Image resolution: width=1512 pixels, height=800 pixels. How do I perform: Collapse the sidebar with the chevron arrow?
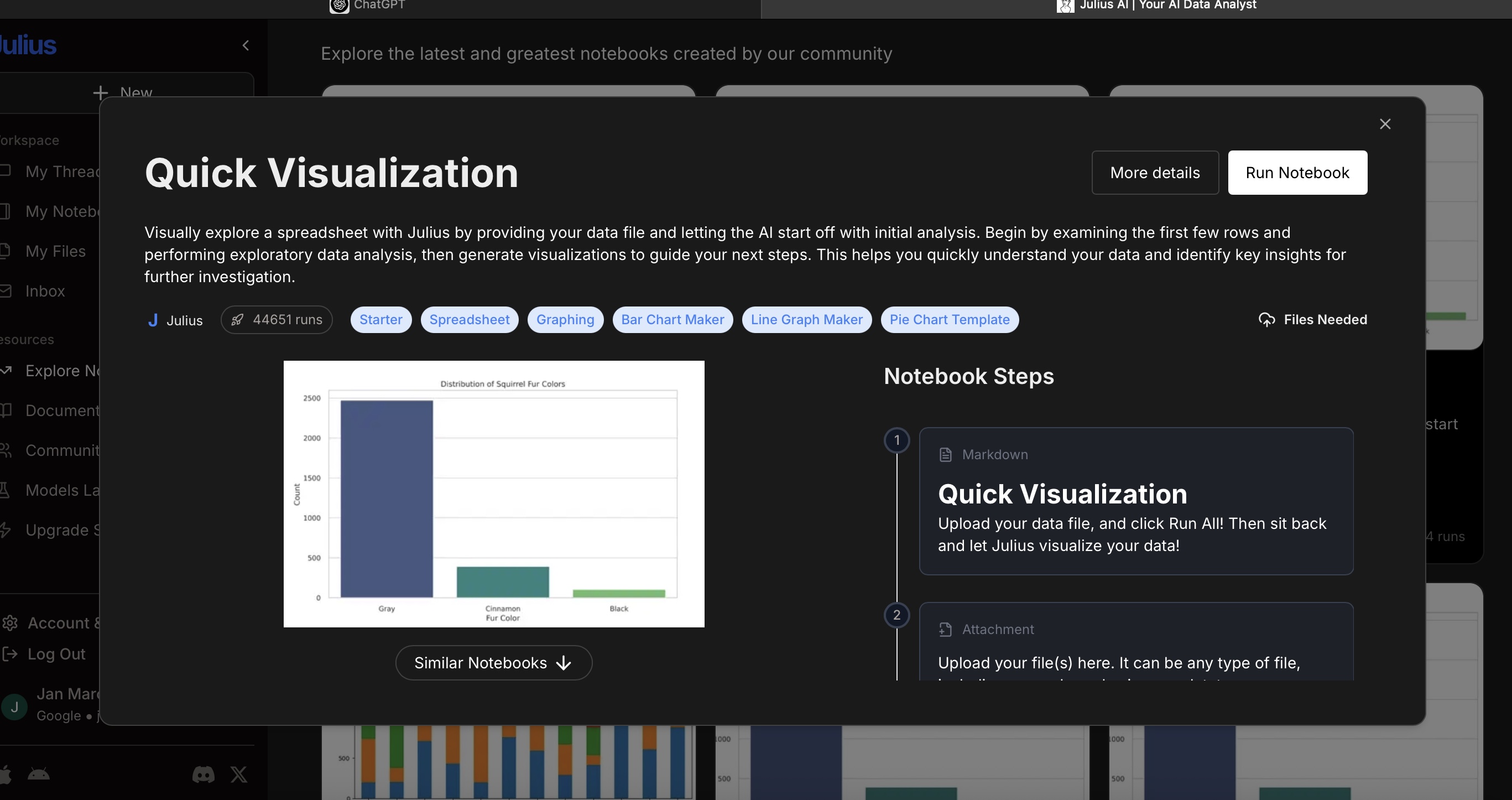tap(246, 45)
